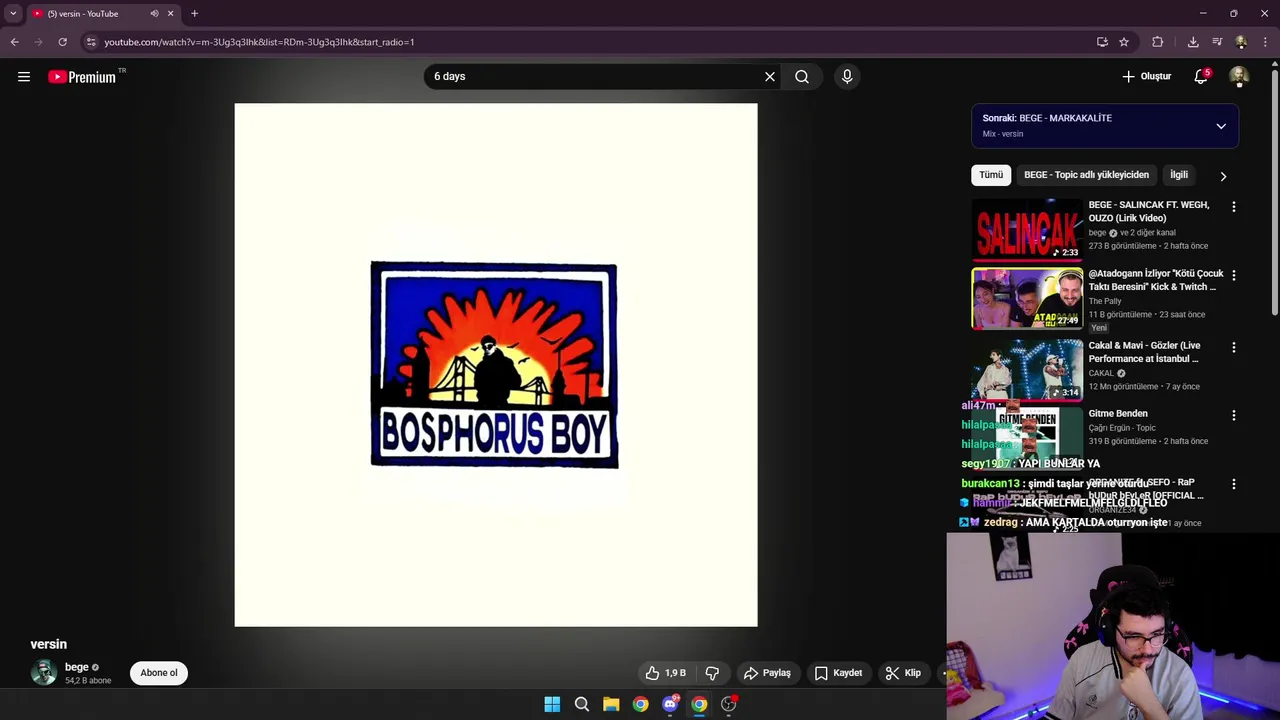Open options for BEGE - SALINCAK video
This screenshot has width=1280, height=720.
pos(1234,207)
